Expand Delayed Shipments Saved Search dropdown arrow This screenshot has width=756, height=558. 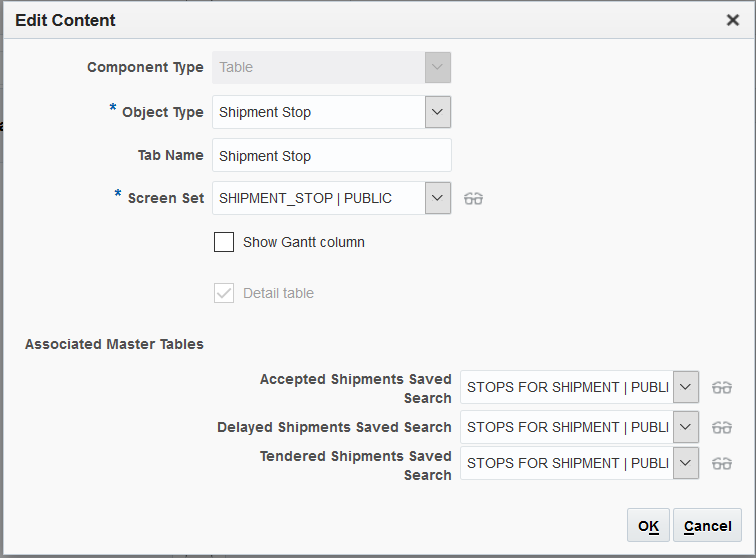coord(686,427)
